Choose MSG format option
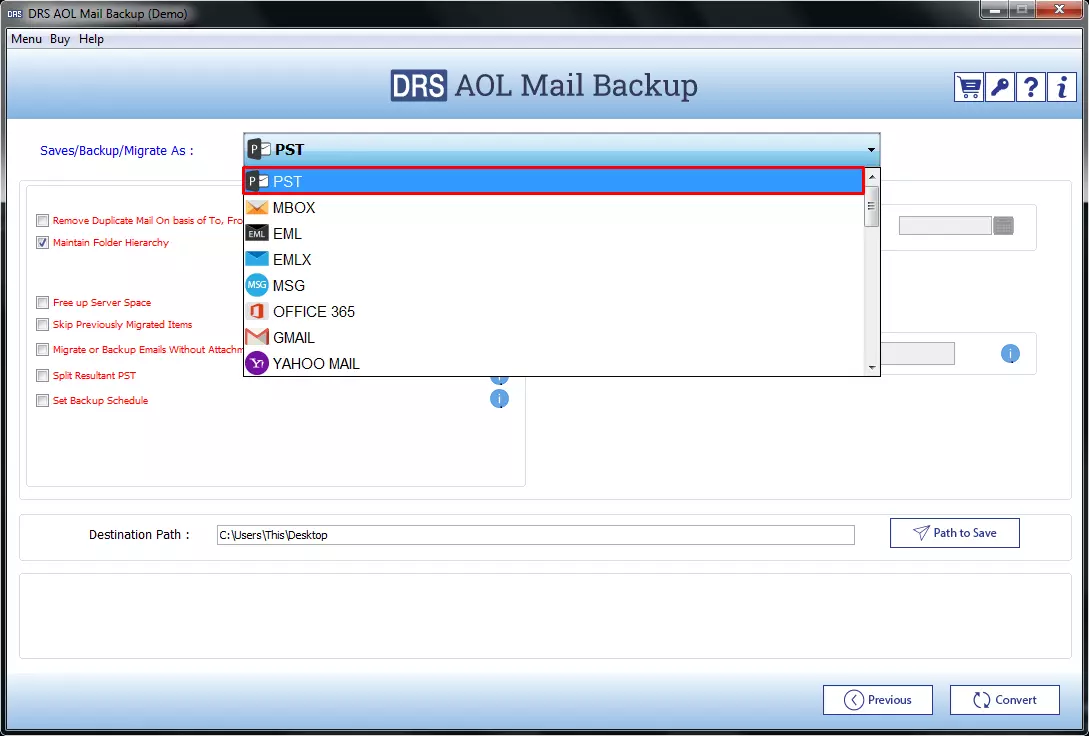The image size is (1089, 736). click(553, 285)
